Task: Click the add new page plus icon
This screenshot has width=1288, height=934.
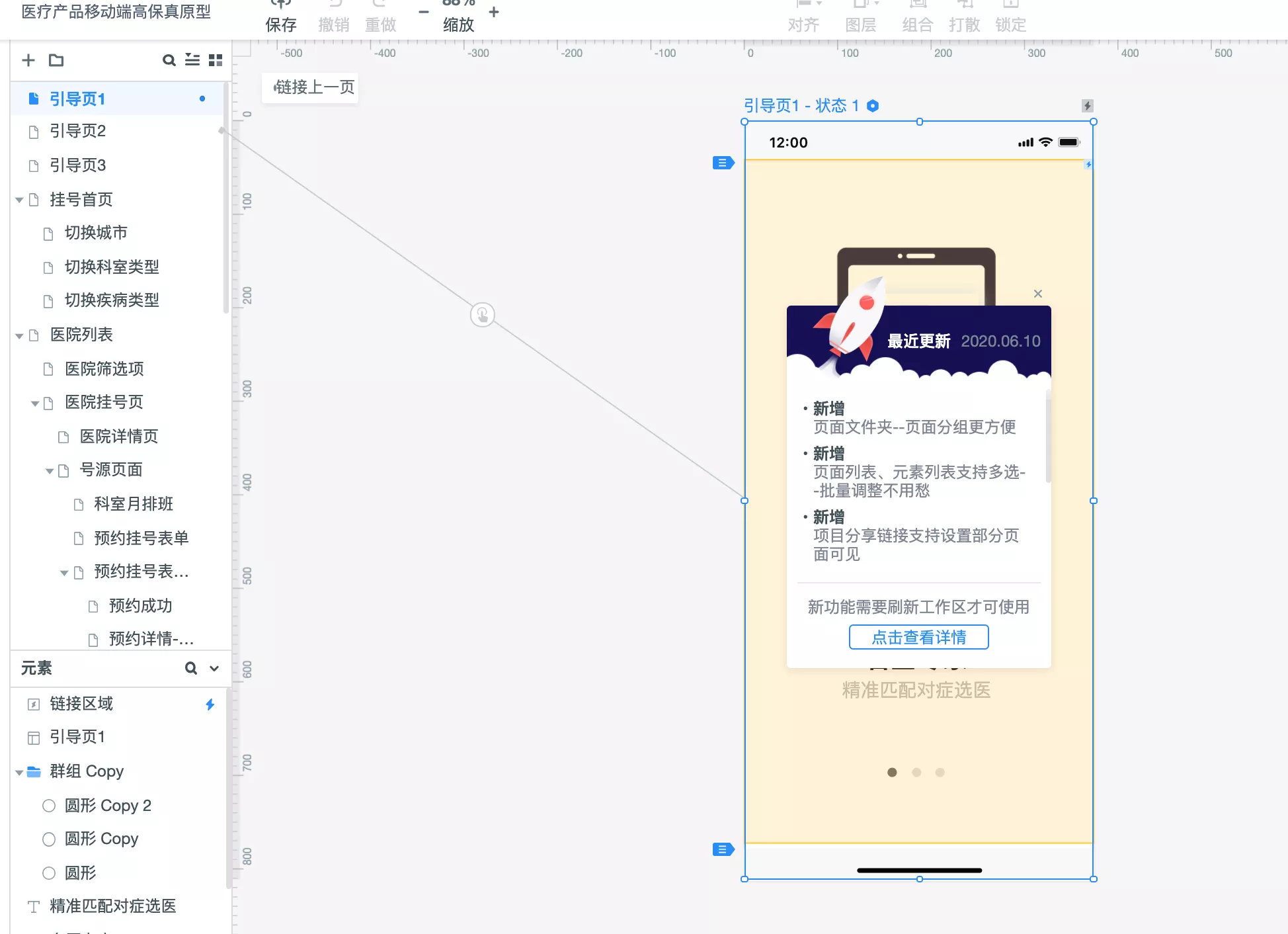Action: [28, 60]
